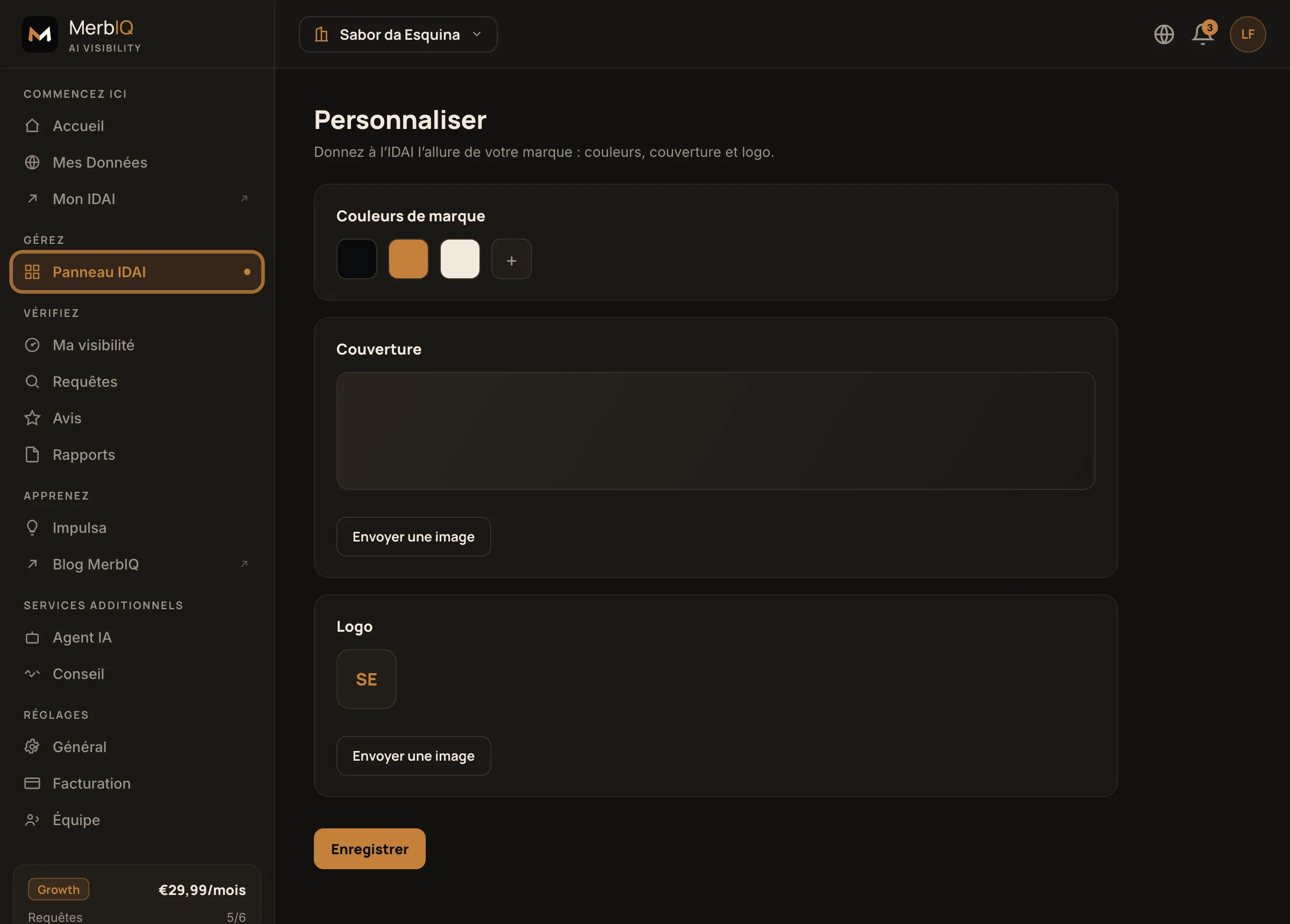Click the document icon beside Rapports
The image size is (1290, 924).
click(32, 454)
